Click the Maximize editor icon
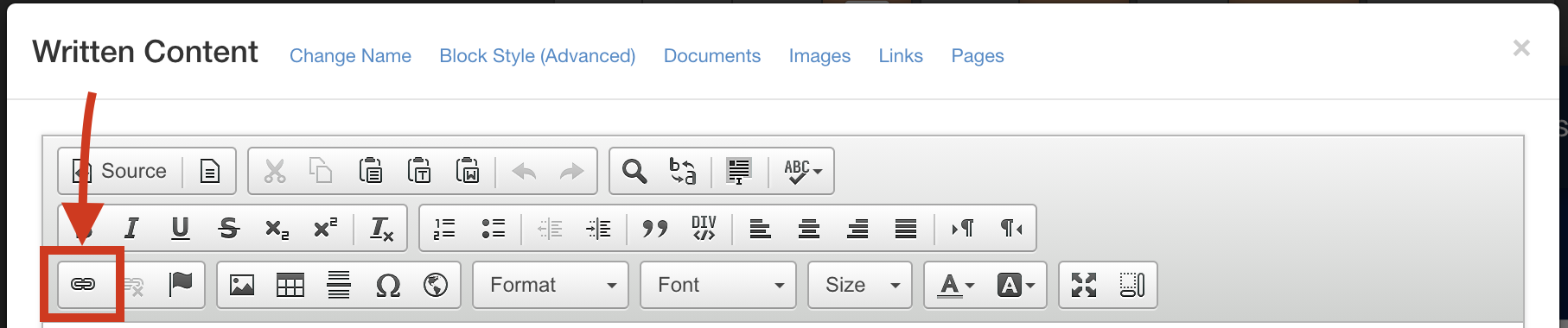1568x328 pixels. click(1084, 284)
